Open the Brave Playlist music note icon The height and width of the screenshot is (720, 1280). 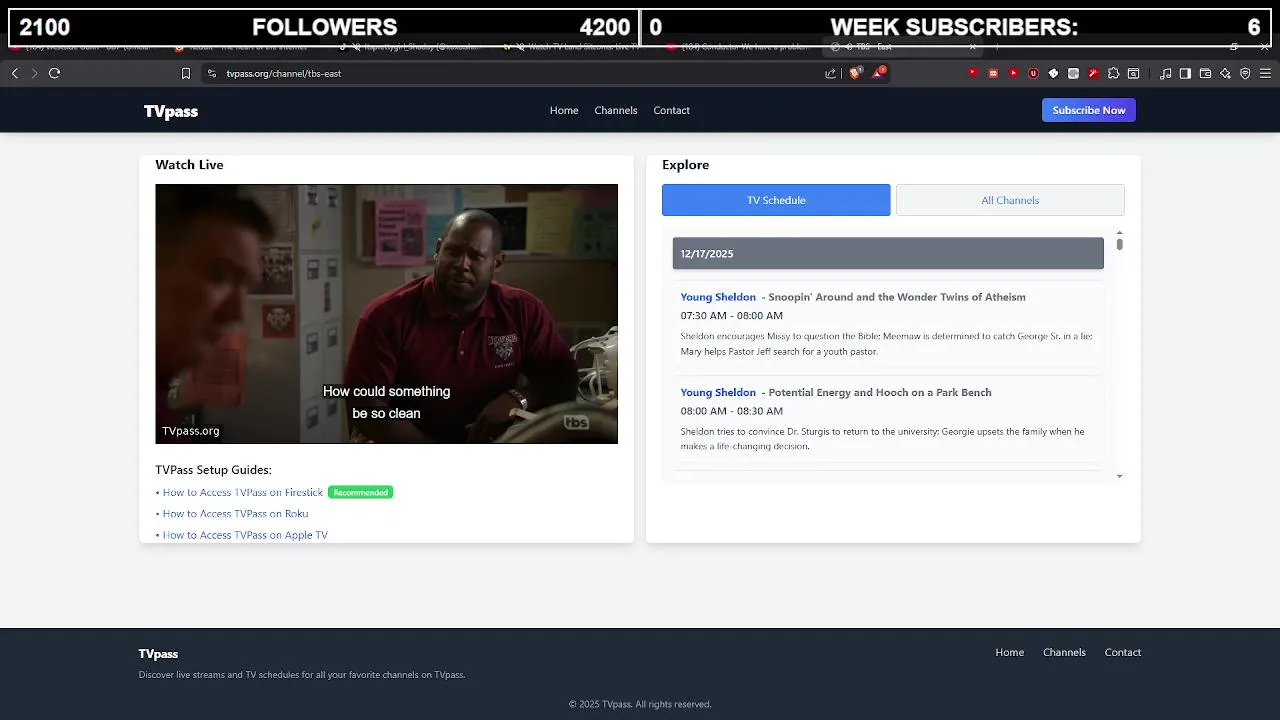[x=1165, y=73]
